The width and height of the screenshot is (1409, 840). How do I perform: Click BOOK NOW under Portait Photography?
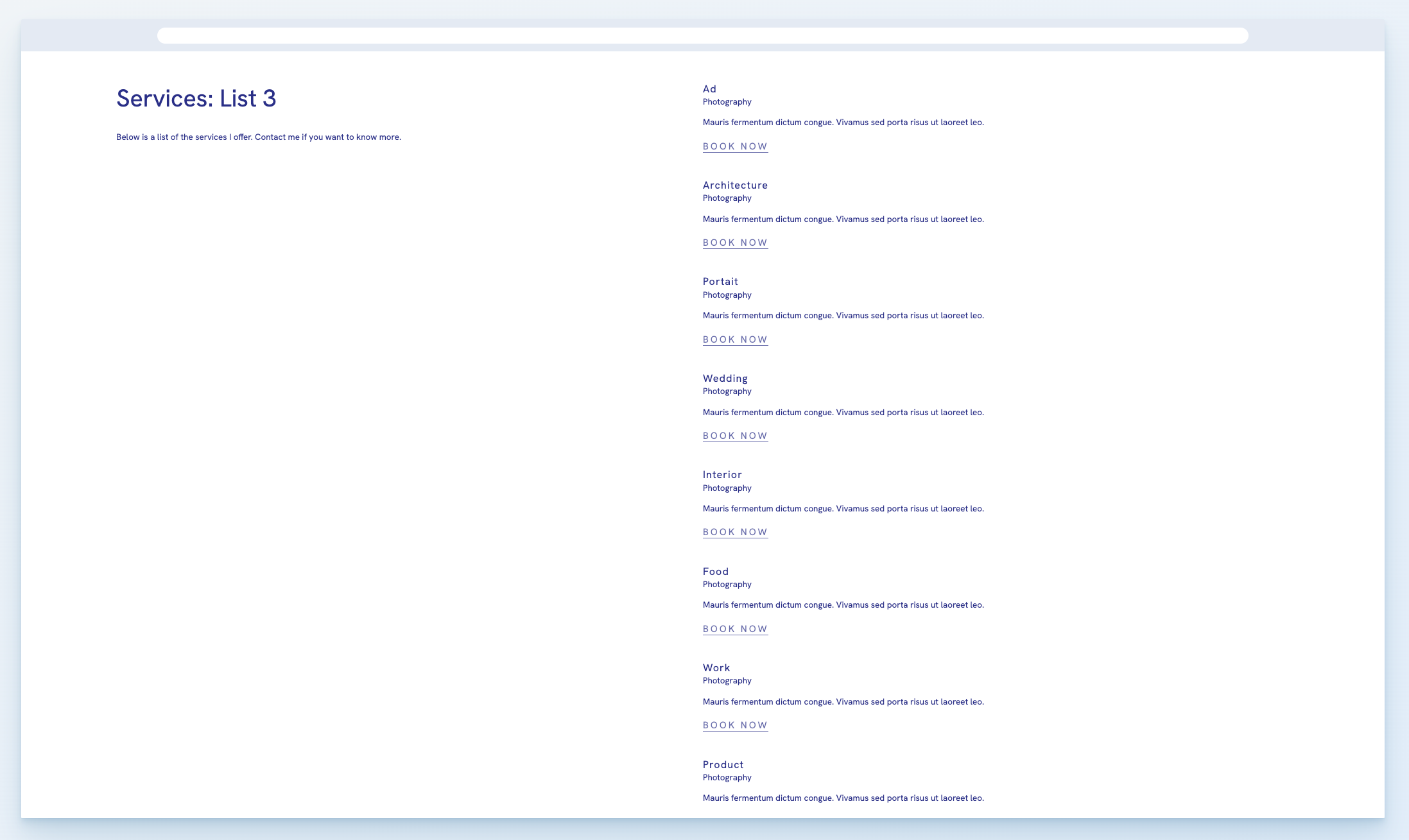[x=735, y=339]
